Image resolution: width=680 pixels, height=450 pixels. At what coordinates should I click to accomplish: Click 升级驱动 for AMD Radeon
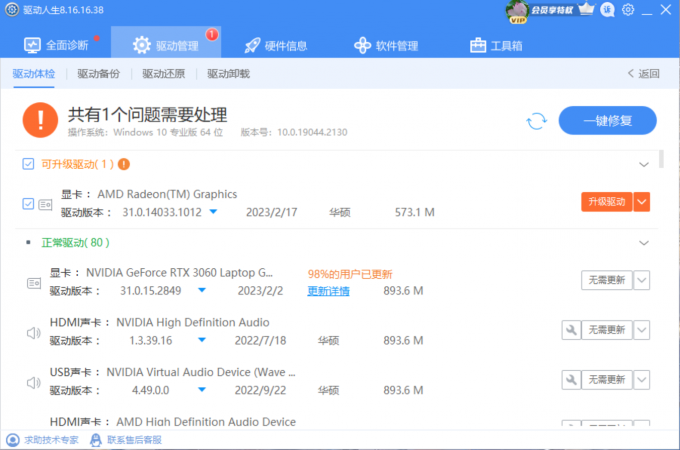[x=606, y=202]
